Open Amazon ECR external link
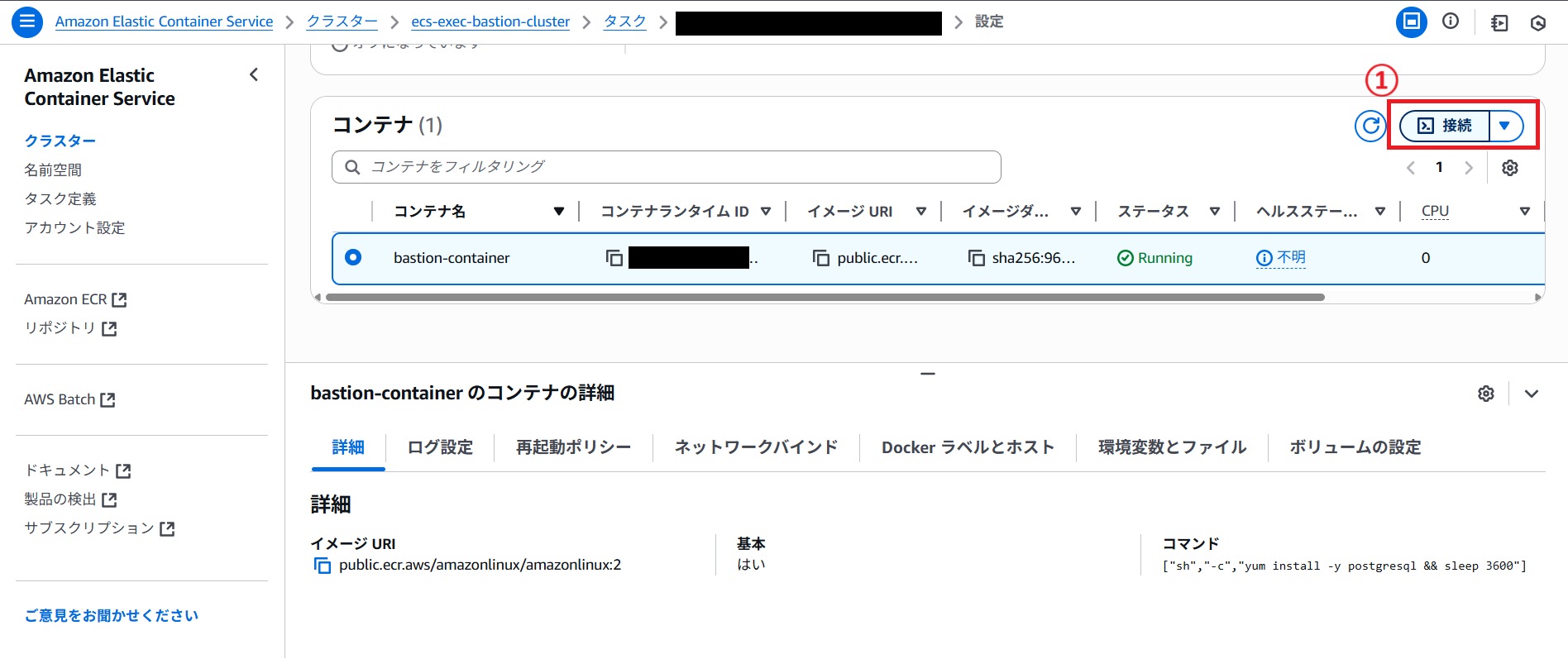Viewport: 1568px width, 659px height. pos(75,299)
